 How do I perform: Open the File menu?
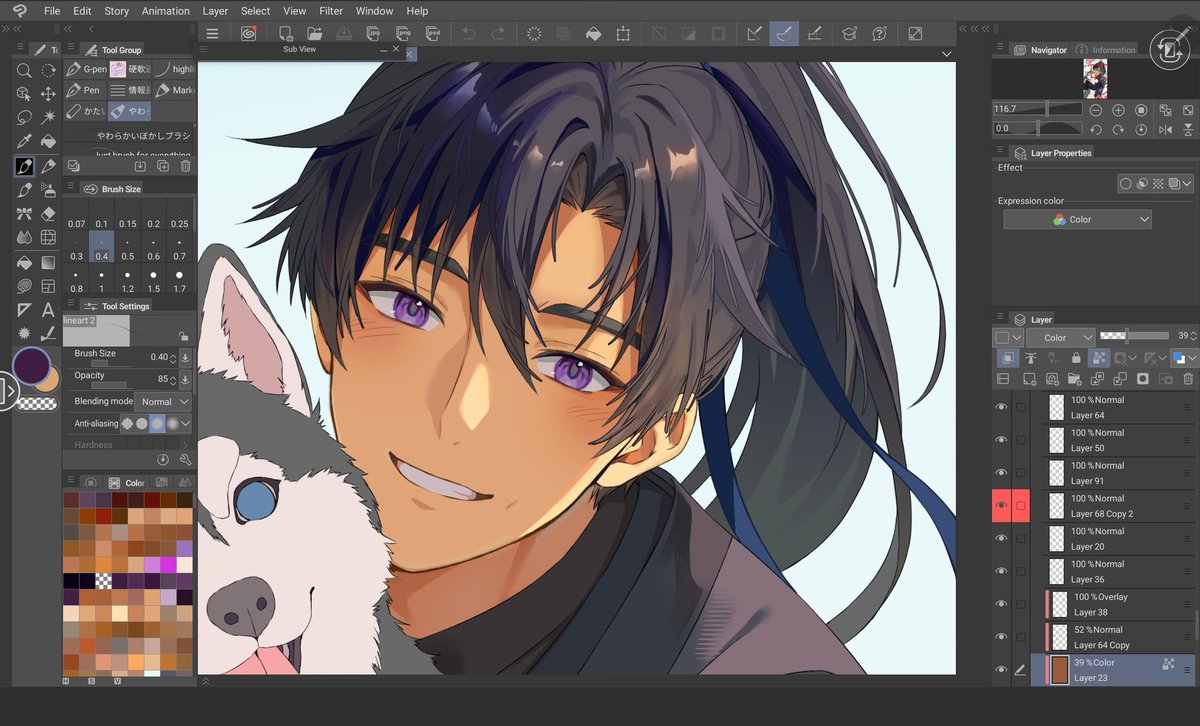[x=52, y=11]
